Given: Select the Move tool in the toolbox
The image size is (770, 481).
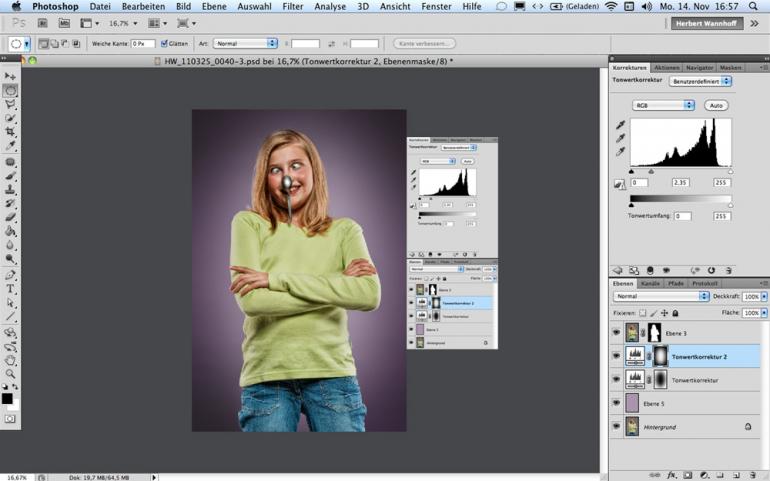Looking at the screenshot, I should [10, 76].
